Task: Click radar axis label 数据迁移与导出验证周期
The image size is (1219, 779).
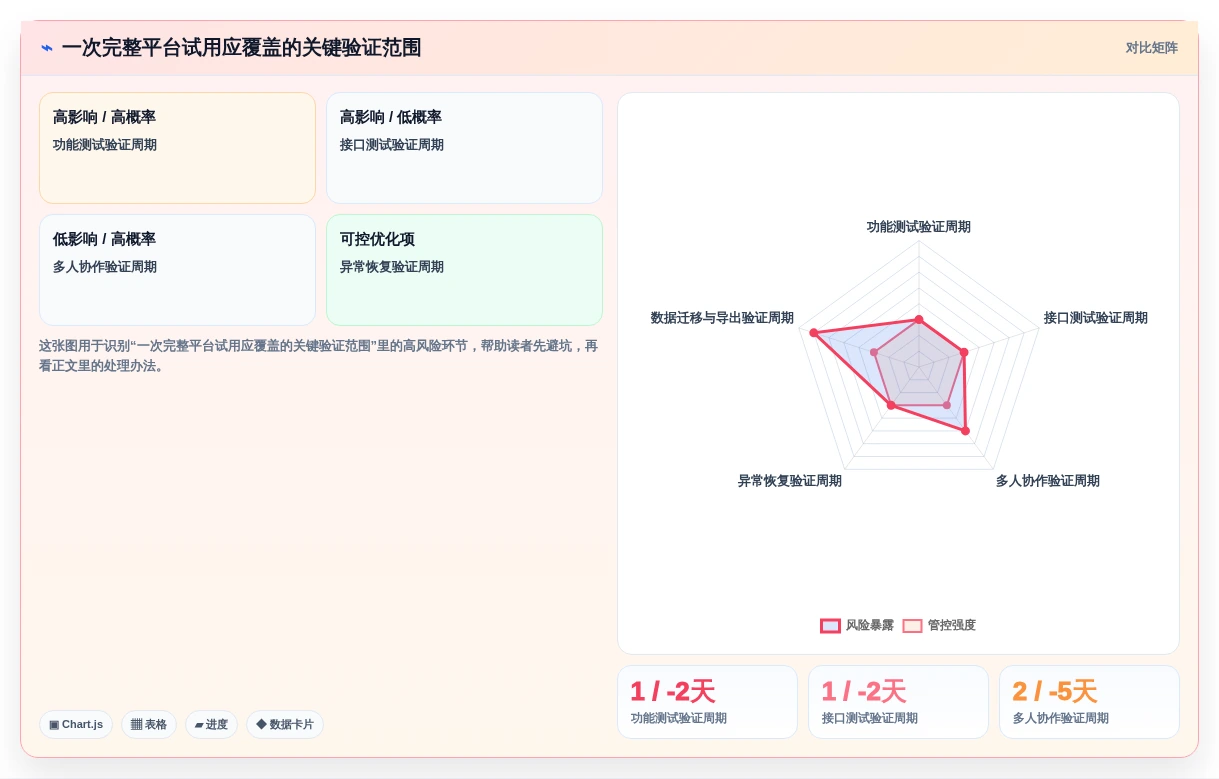Action: click(722, 318)
